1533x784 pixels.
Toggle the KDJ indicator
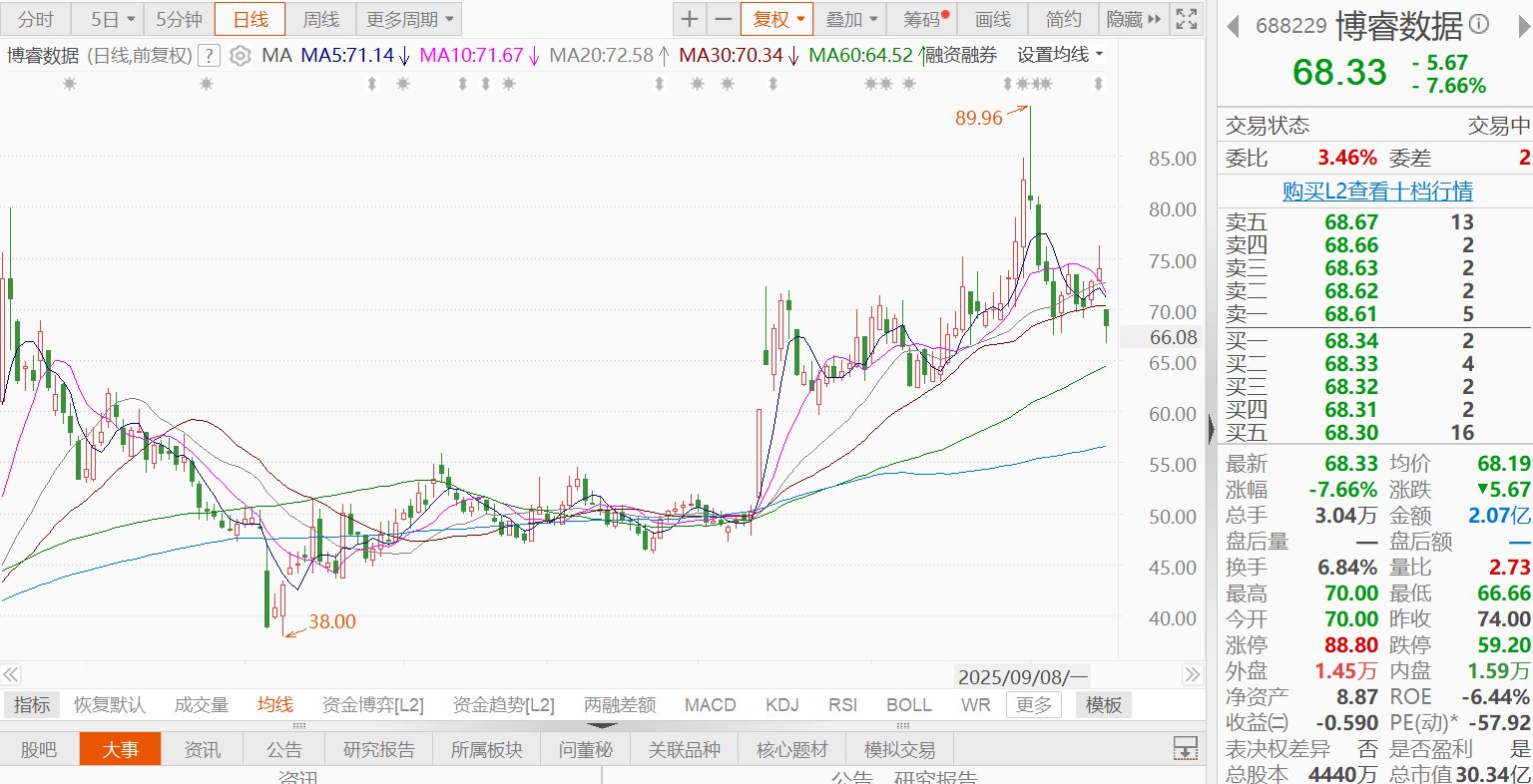782,705
